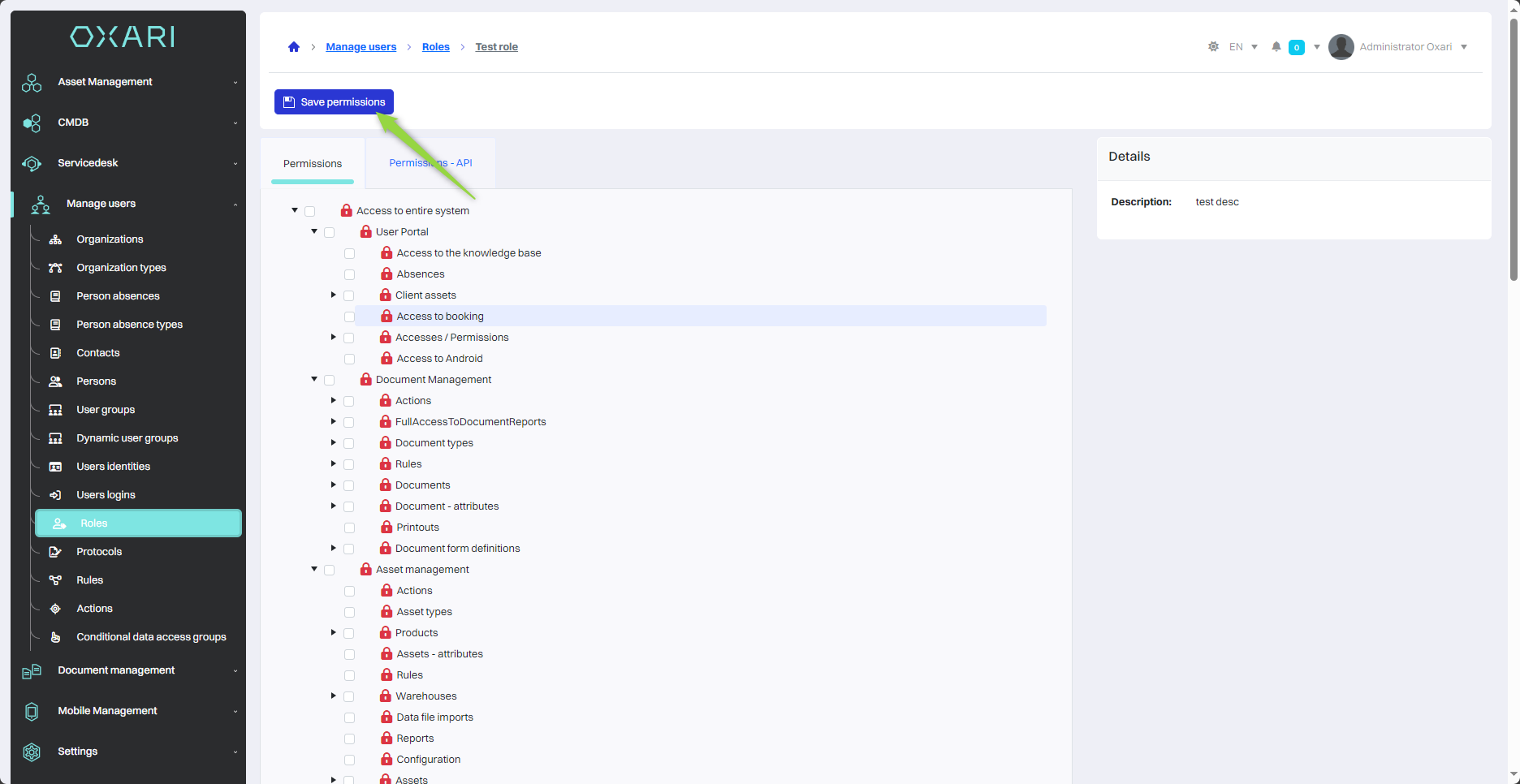Go to Dynamic user groups
This screenshot has height=784, width=1520.
point(127,438)
